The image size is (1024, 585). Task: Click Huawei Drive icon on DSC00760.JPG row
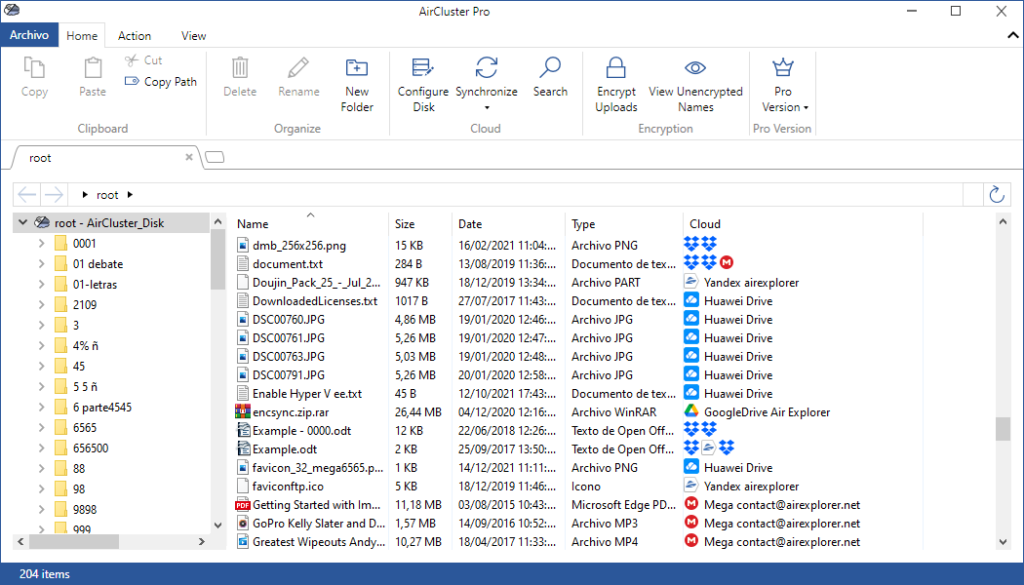692,319
